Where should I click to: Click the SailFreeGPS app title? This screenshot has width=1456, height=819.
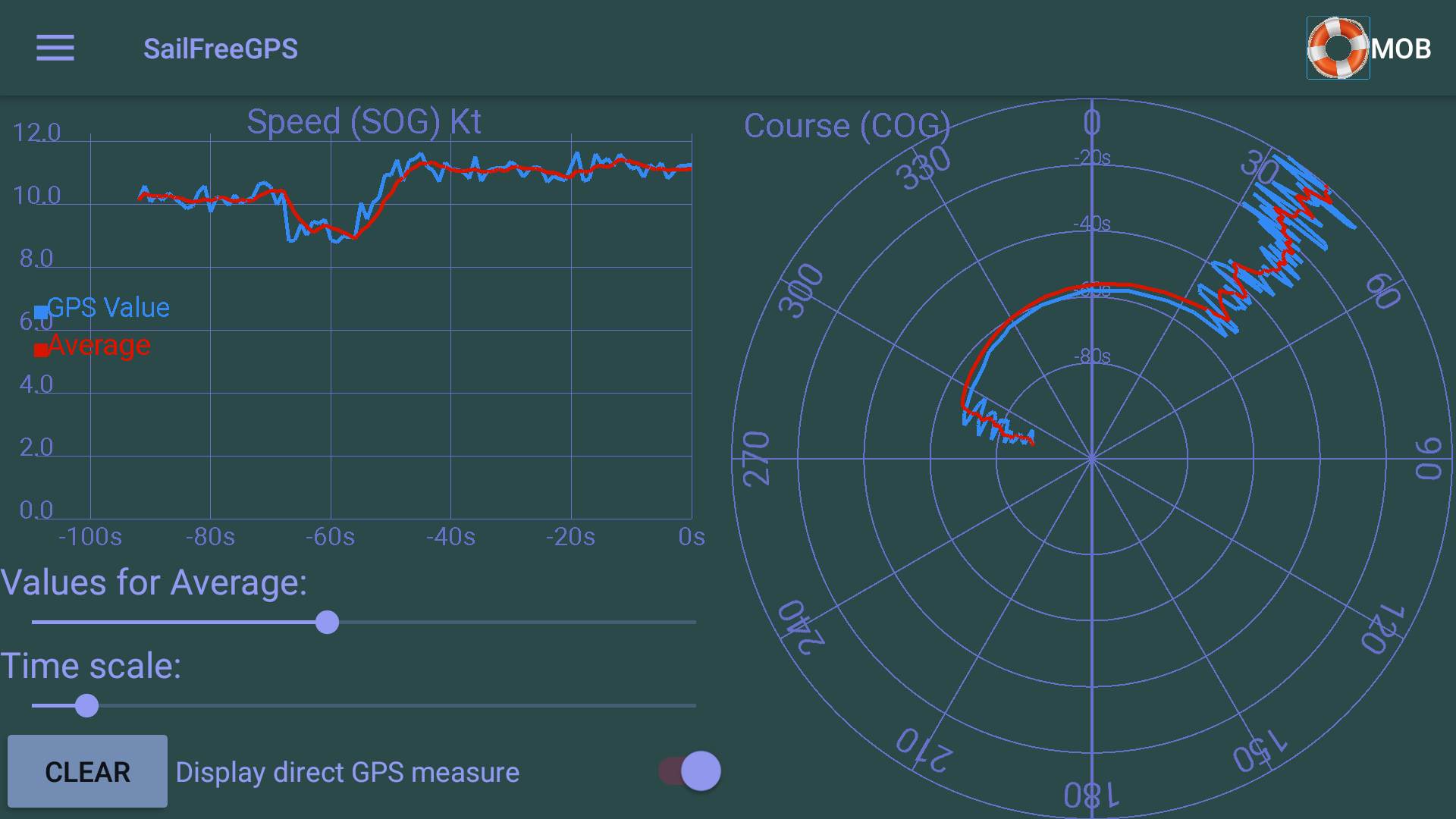[220, 49]
